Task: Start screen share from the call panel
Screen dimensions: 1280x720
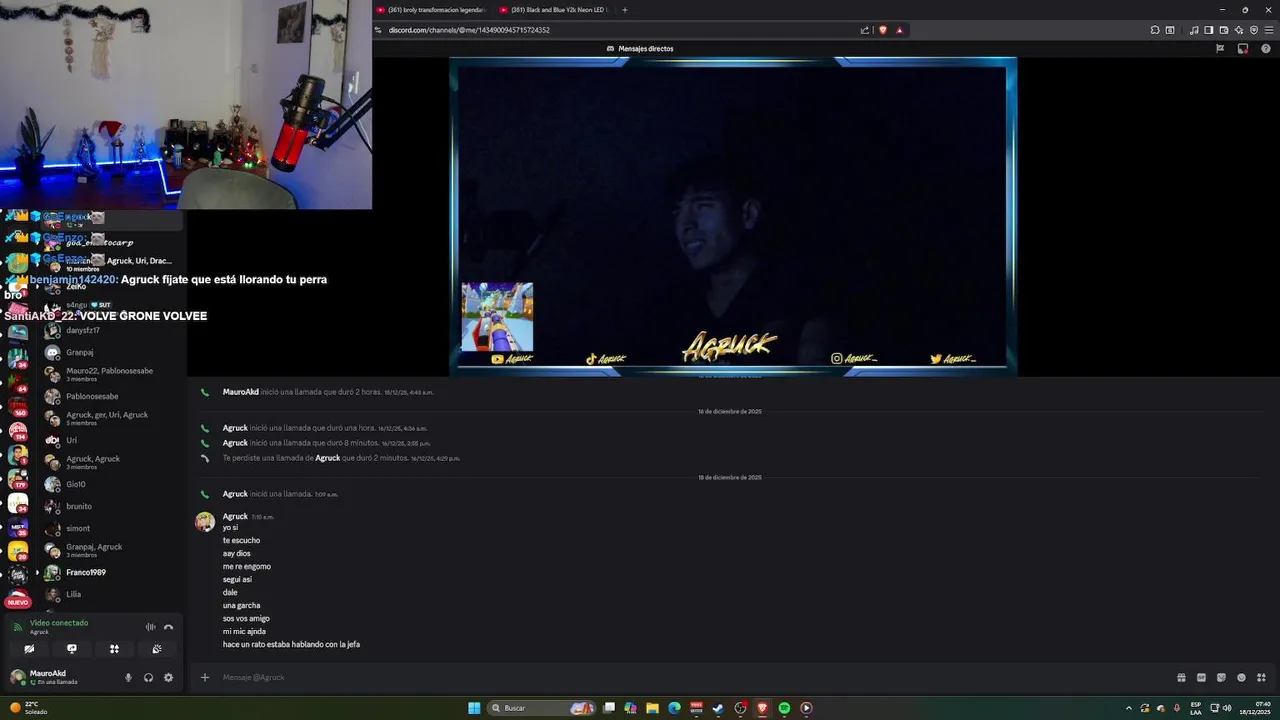Action: click(x=72, y=649)
